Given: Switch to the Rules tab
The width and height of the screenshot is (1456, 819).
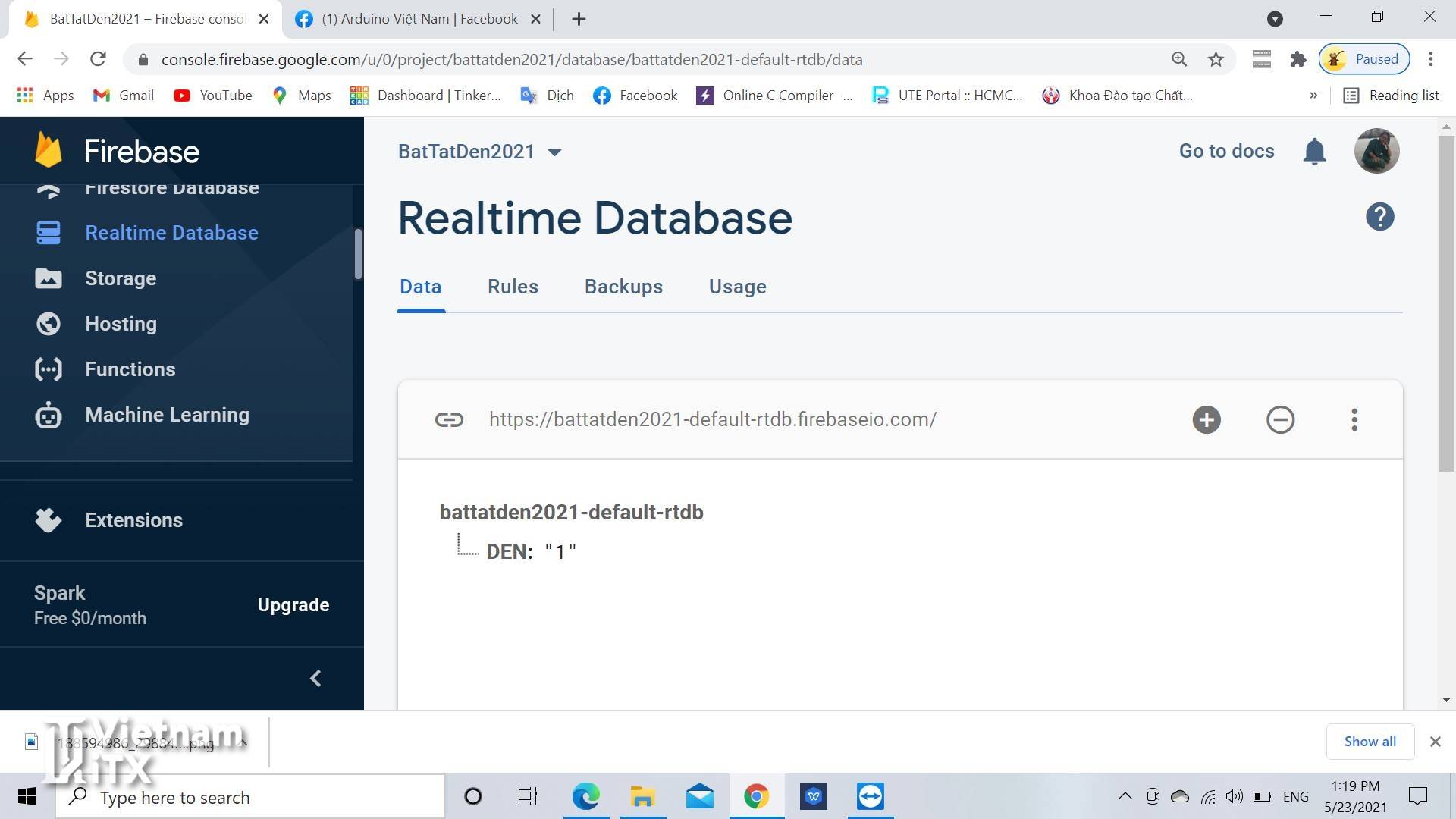Looking at the screenshot, I should point(513,287).
